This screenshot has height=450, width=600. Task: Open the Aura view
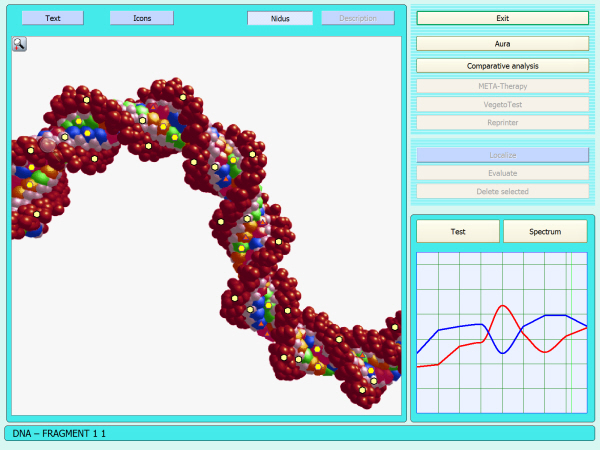(x=502, y=44)
